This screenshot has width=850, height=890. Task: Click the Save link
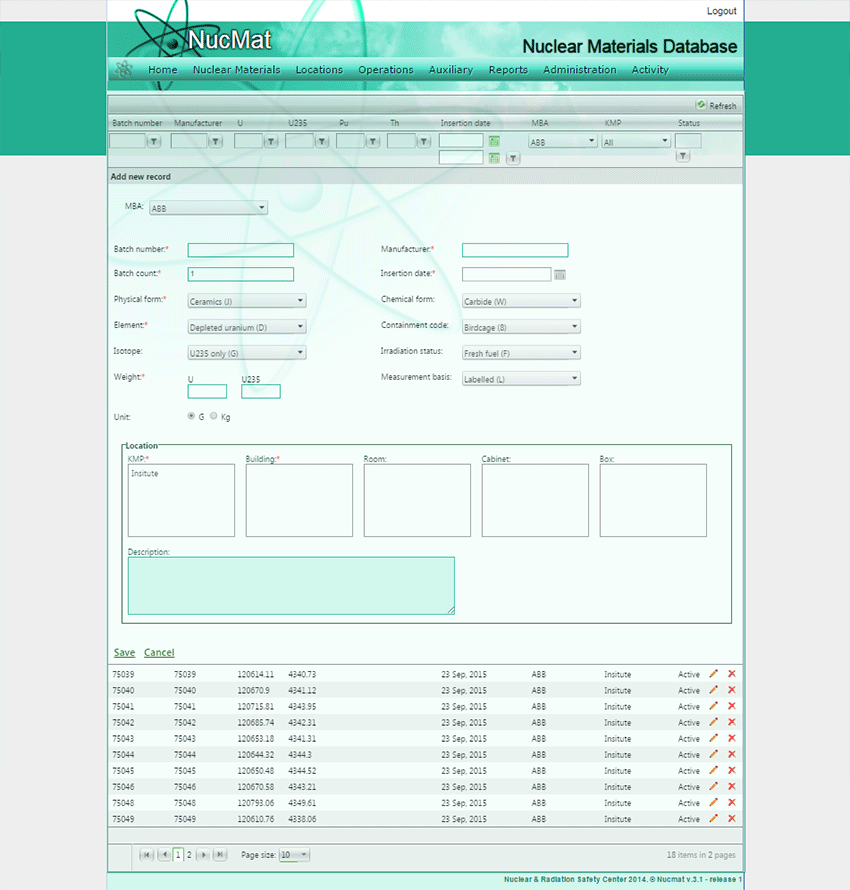[124, 653]
